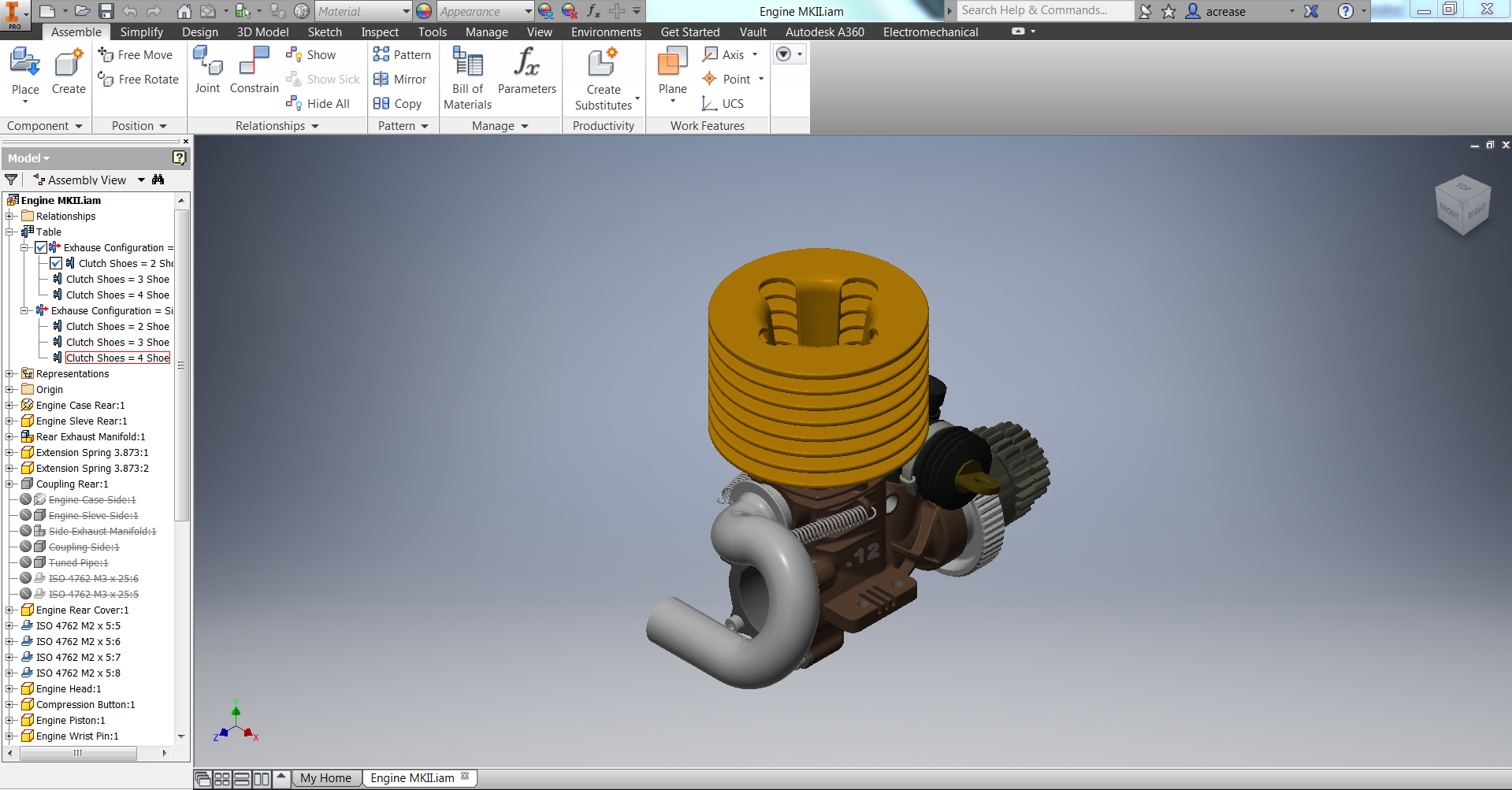Open the My Home document tab
Screen dimensions: 1512x790
(x=325, y=778)
